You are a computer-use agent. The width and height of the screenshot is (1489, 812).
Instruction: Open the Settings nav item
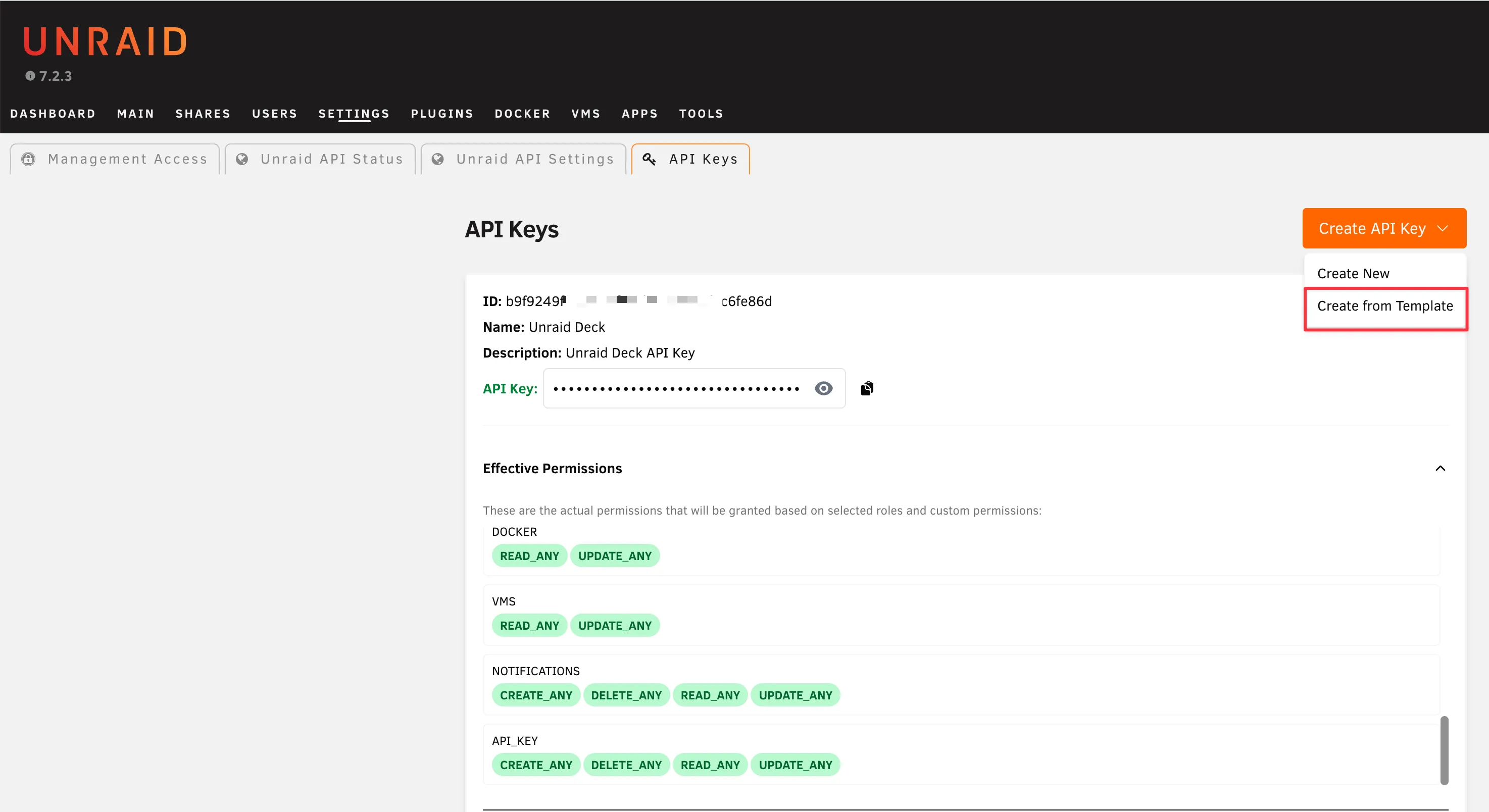point(354,114)
